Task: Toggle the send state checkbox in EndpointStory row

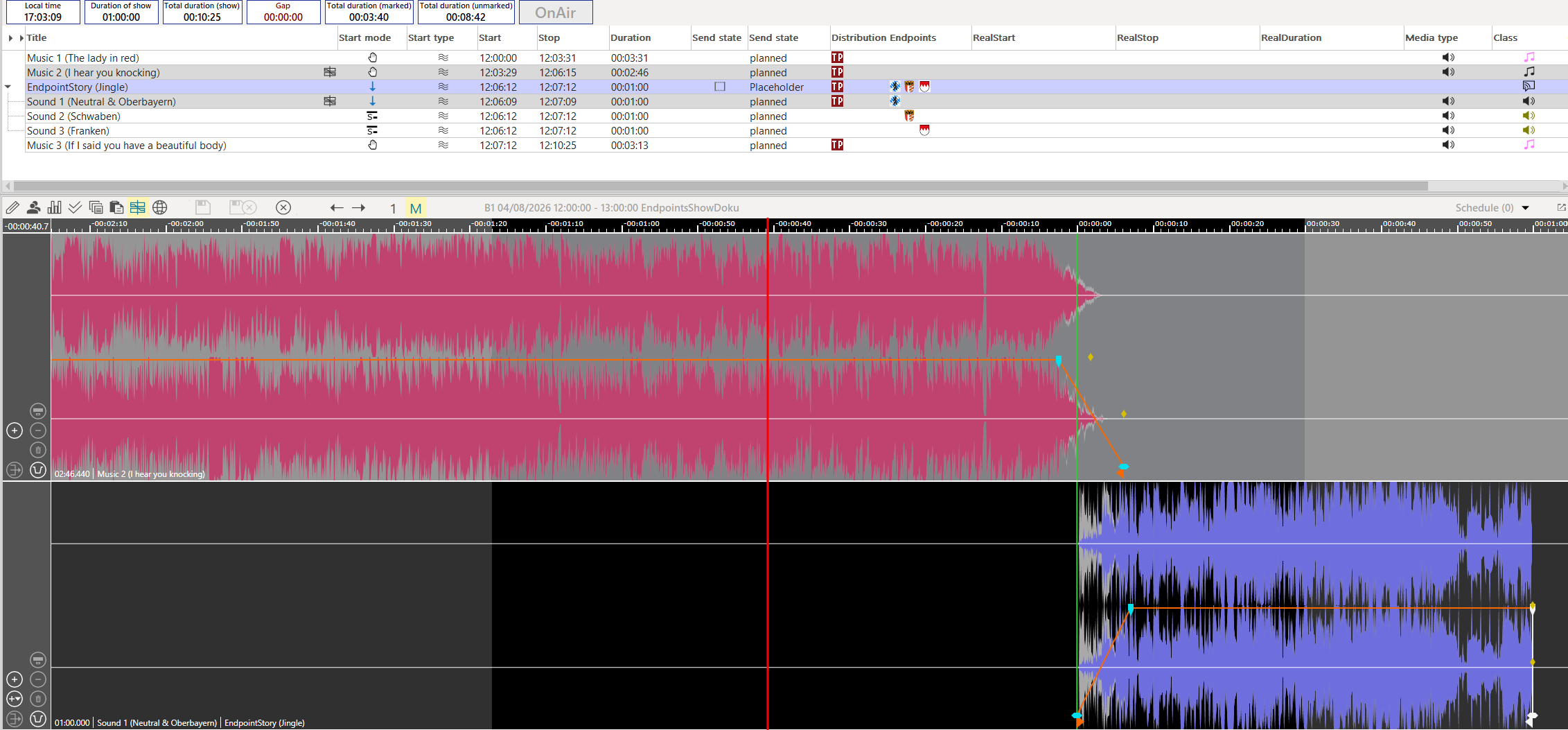Action: pyautogui.click(x=720, y=87)
